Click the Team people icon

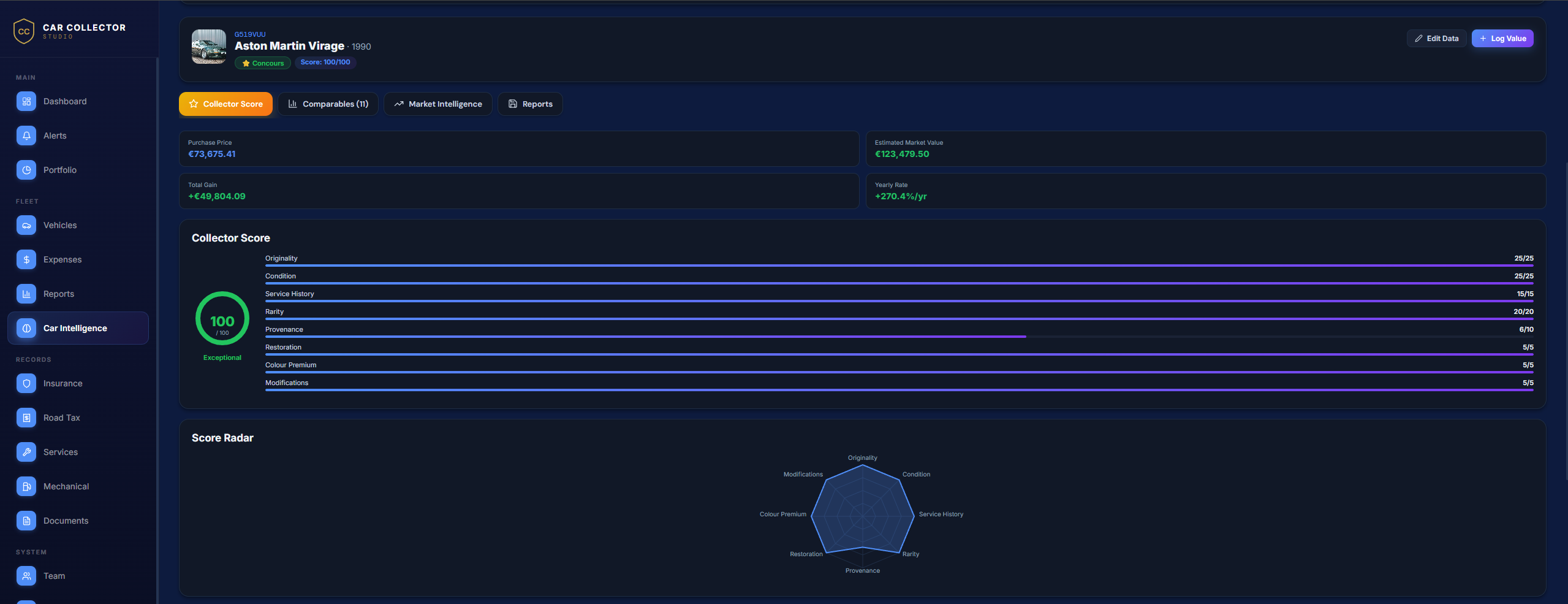tap(26, 576)
